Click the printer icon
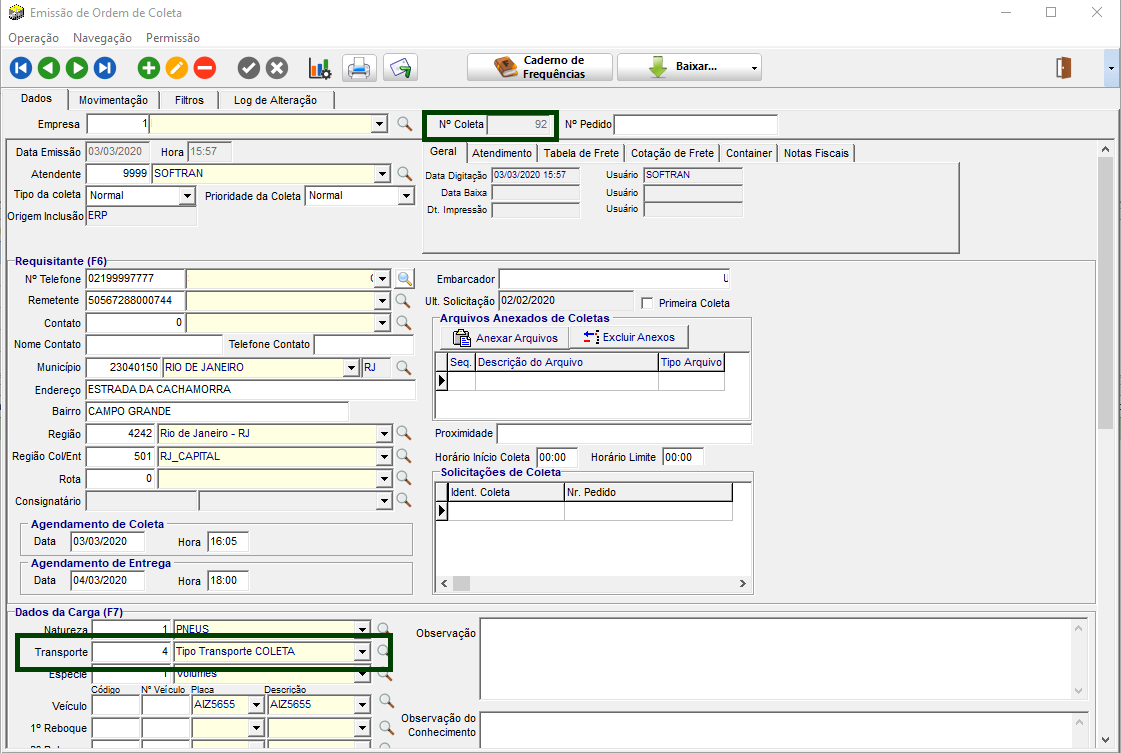Screen dimensions: 1121x753 point(358,68)
